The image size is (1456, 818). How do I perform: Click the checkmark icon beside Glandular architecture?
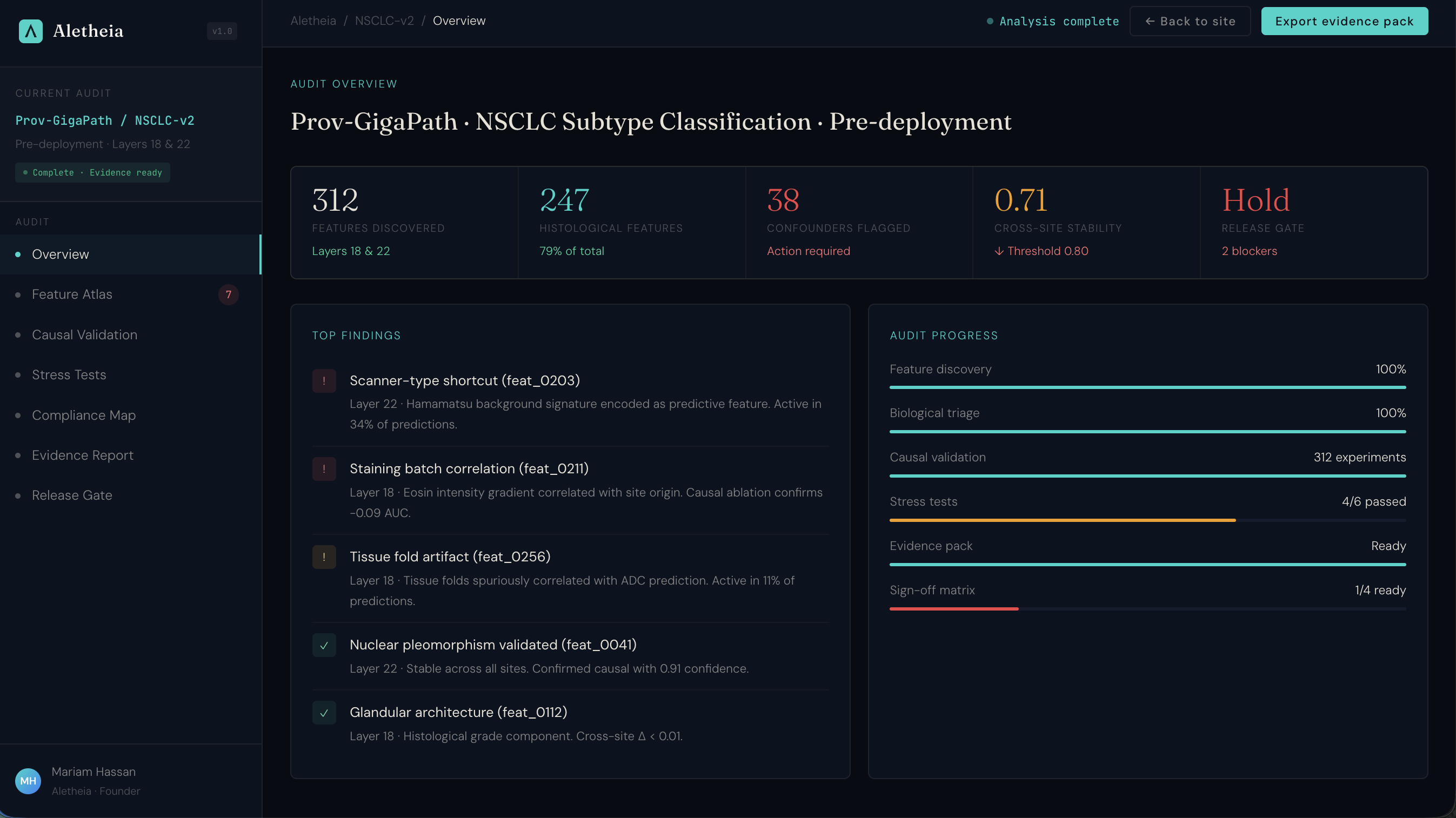(x=324, y=712)
